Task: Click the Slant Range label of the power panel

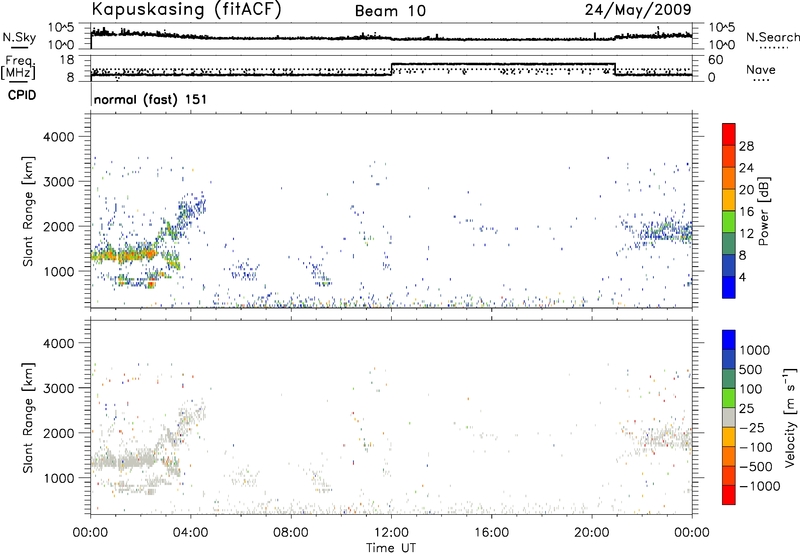Action: (28, 211)
